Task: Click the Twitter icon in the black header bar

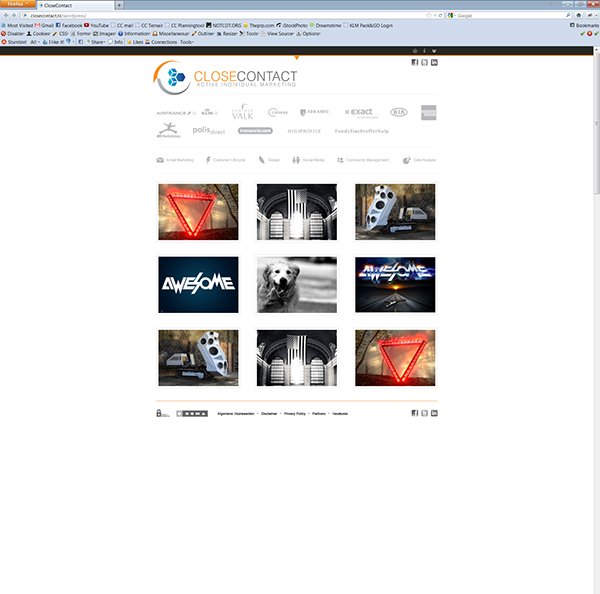Action: point(434,51)
